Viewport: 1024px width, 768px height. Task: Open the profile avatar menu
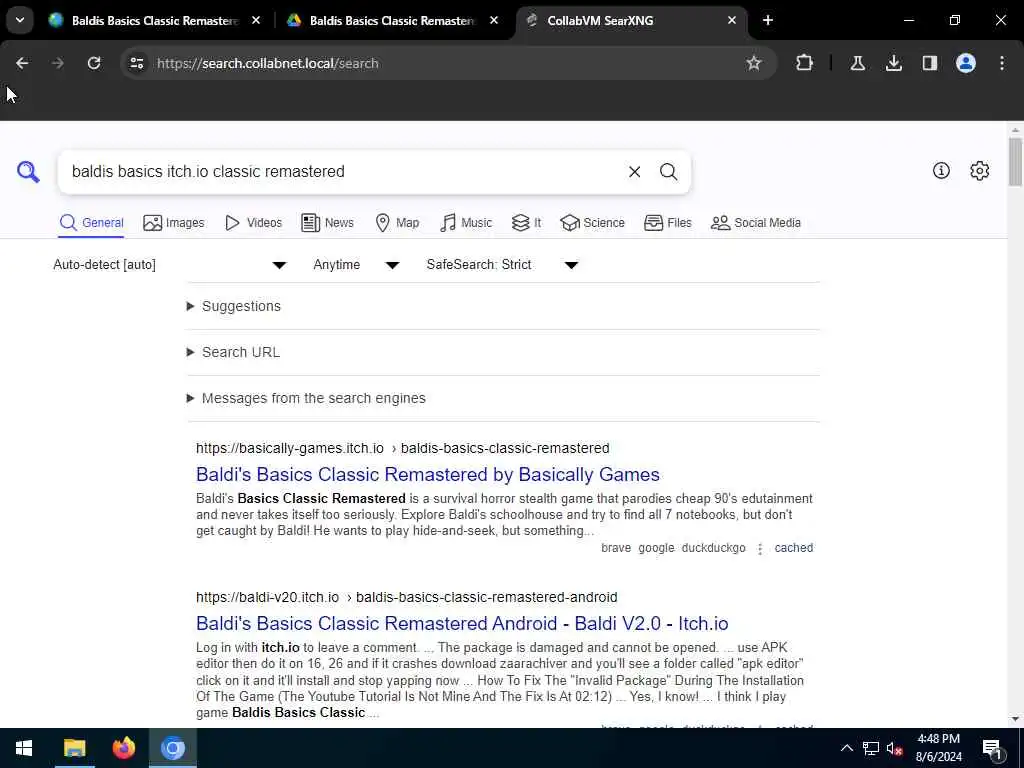pyautogui.click(x=965, y=63)
